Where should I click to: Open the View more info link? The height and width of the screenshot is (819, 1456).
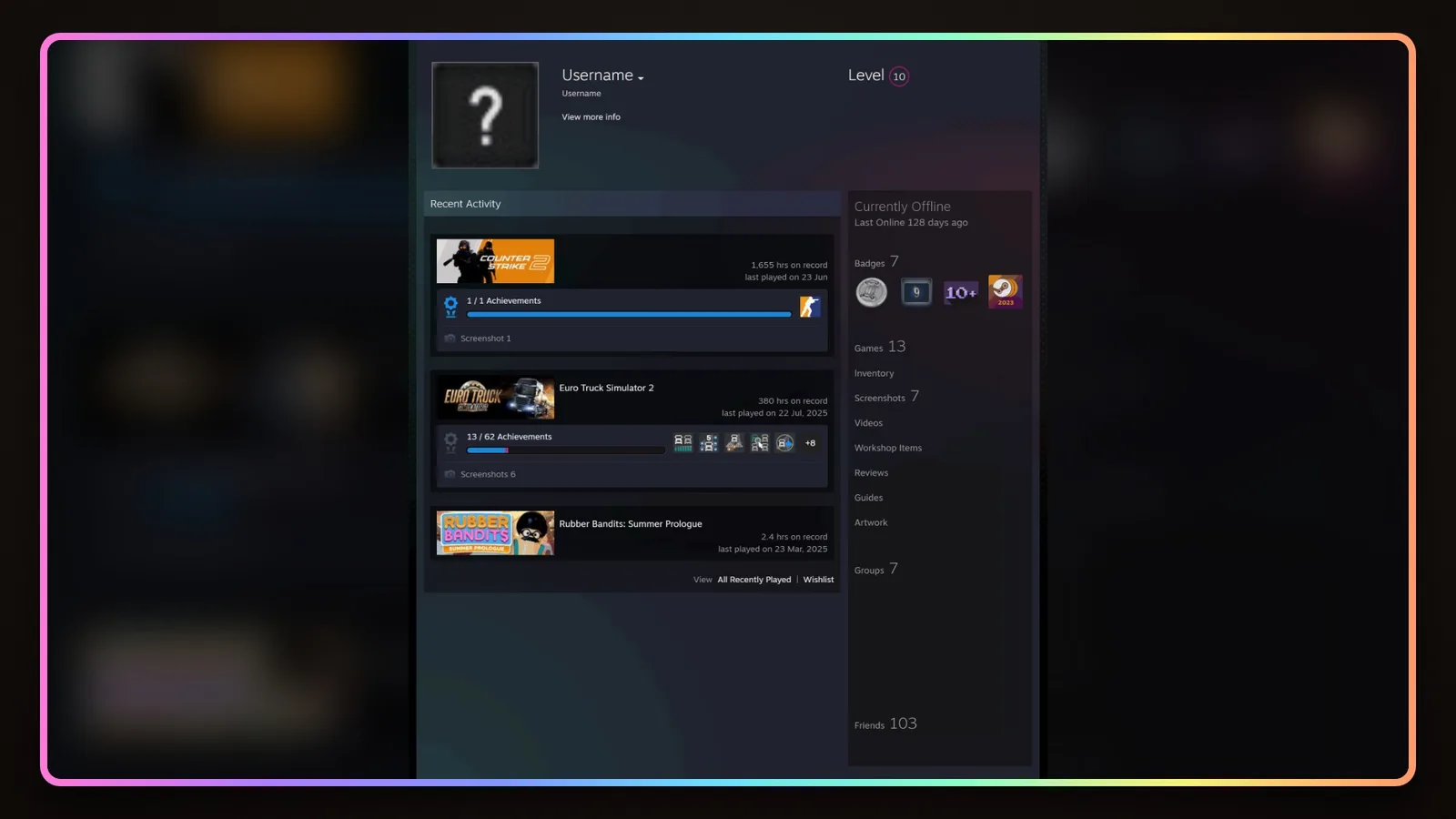pos(591,116)
